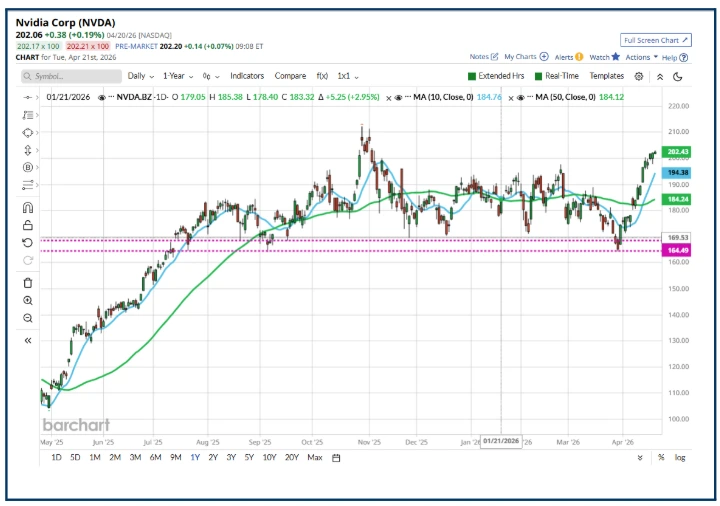This screenshot has width=720, height=506.
Task: Click the undo arrow icon
Action: tap(28, 242)
